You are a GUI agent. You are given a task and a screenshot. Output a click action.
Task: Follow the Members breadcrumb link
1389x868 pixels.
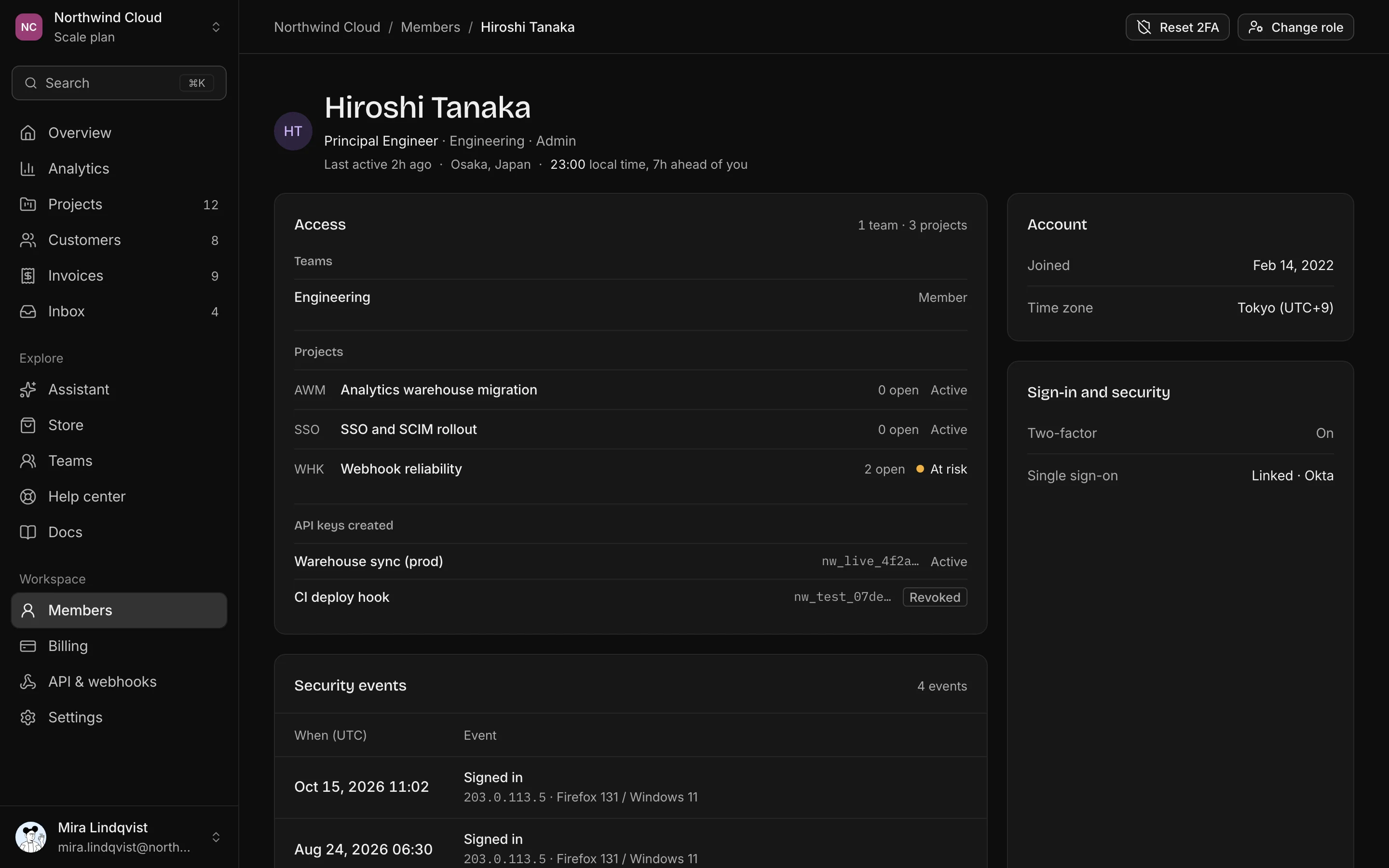click(431, 27)
